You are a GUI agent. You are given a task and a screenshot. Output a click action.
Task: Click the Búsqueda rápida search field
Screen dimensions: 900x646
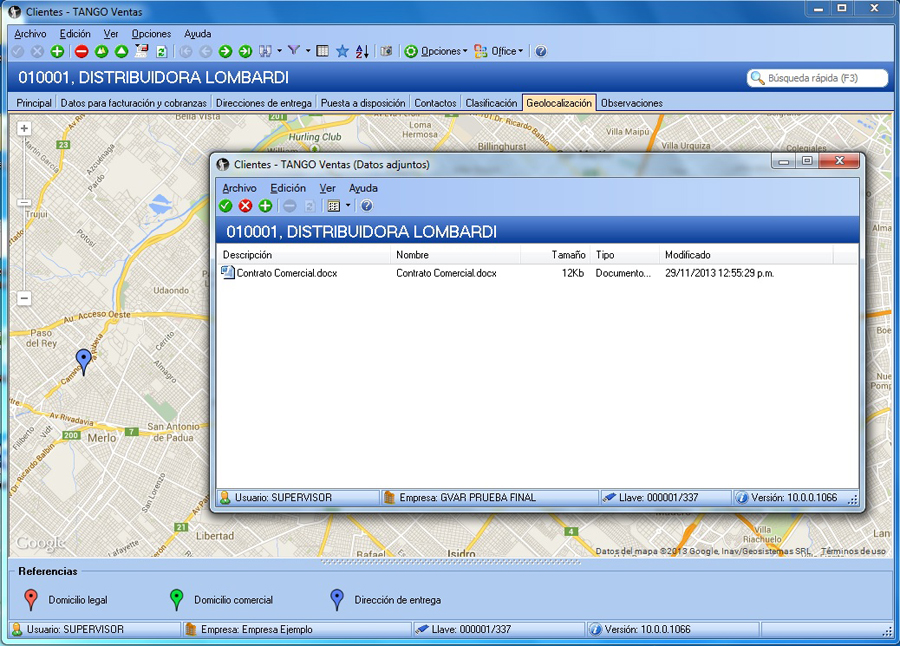(817, 78)
